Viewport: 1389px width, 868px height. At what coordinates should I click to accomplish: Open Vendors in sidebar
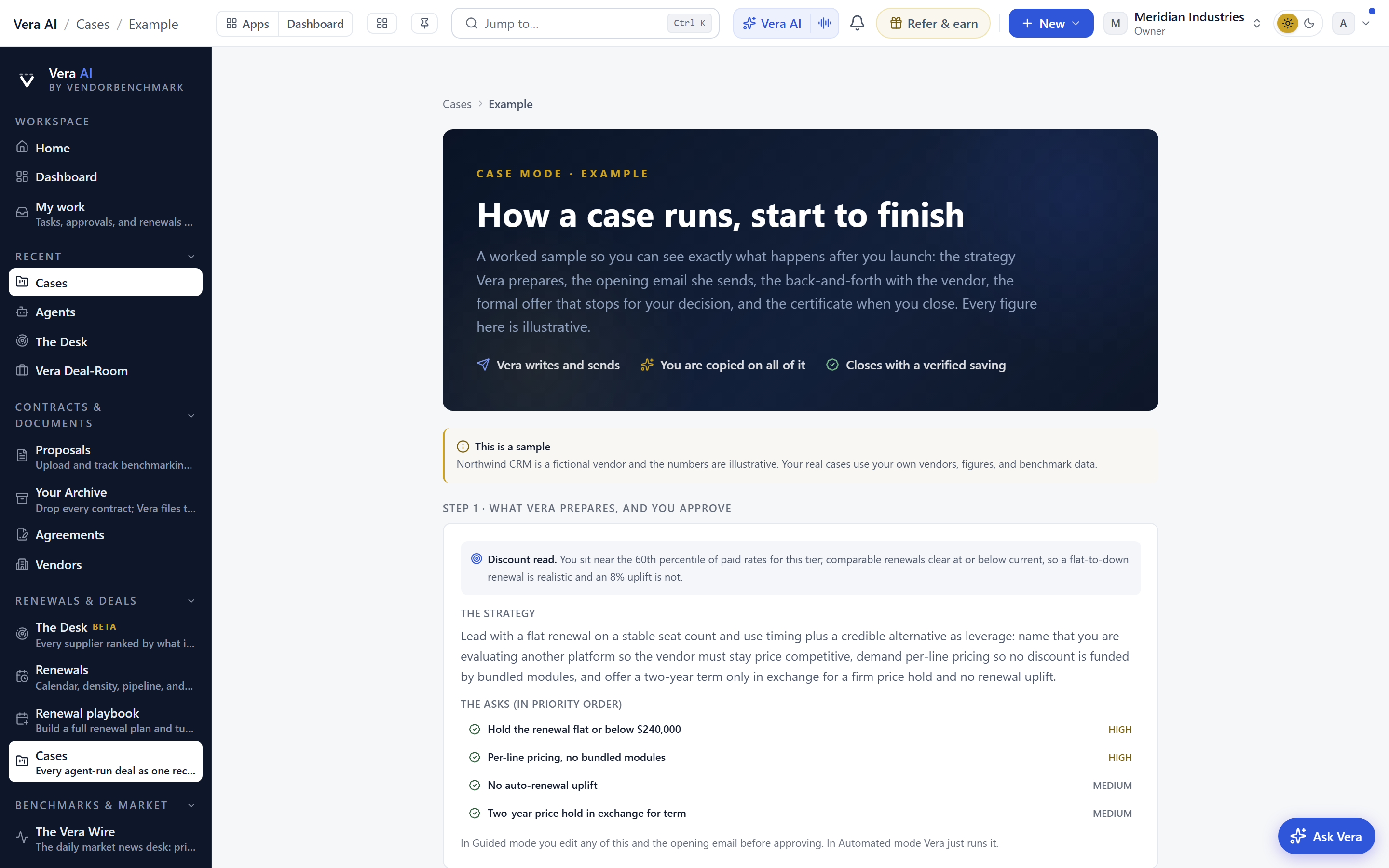[106, 565]
